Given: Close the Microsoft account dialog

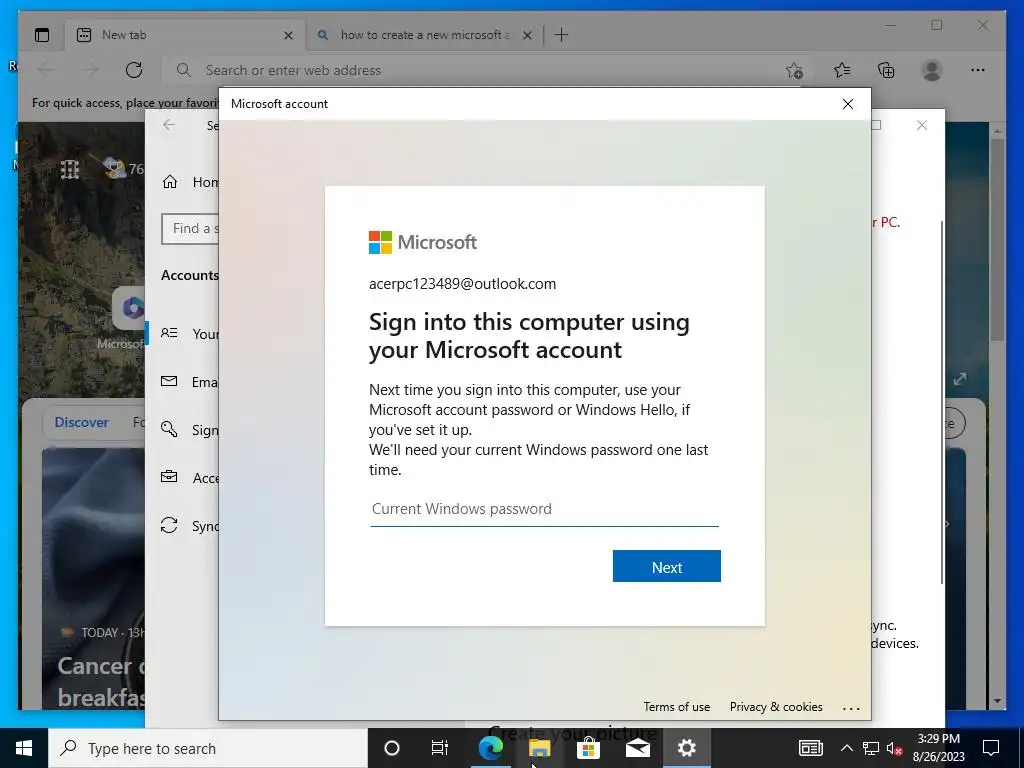Looking at the screenshot, I should point(848,104).
